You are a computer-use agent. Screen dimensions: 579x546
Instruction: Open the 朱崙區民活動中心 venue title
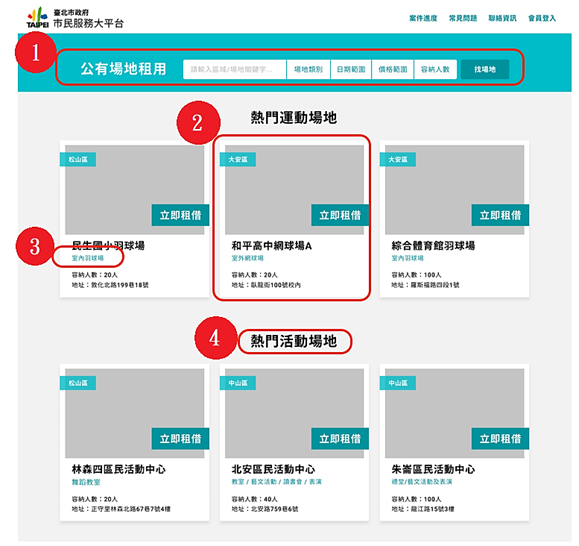coord(433,469)
